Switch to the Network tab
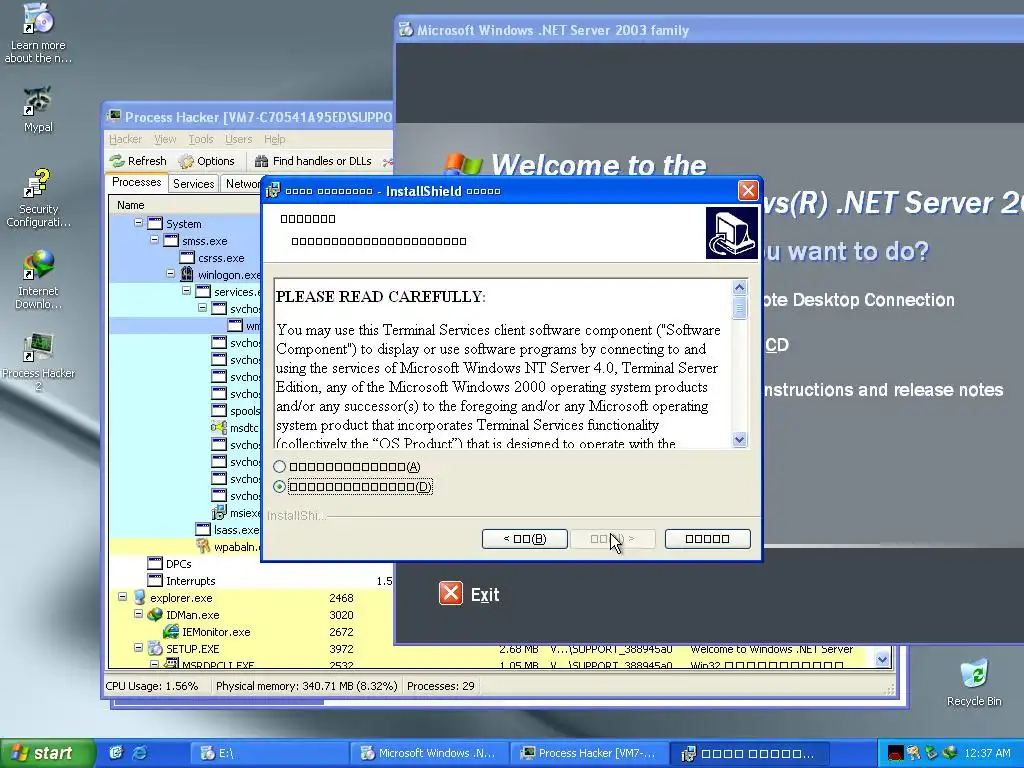The image size is (1024, 768). coord(242,184)
